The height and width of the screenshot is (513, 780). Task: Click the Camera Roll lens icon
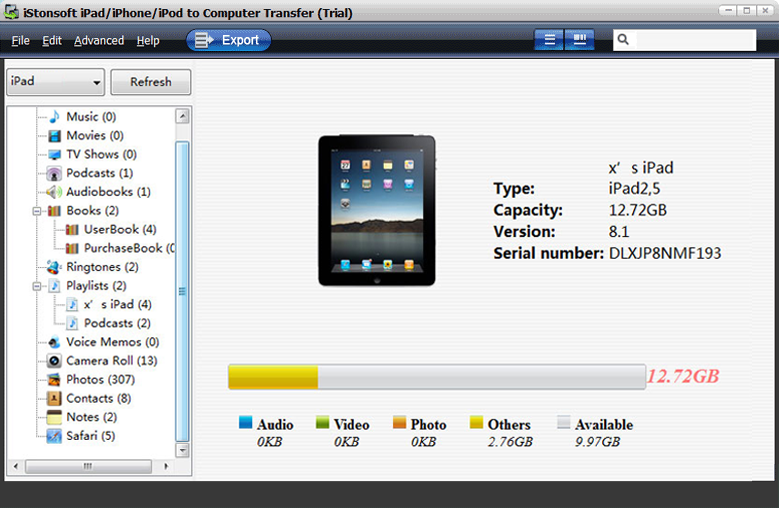54,361
